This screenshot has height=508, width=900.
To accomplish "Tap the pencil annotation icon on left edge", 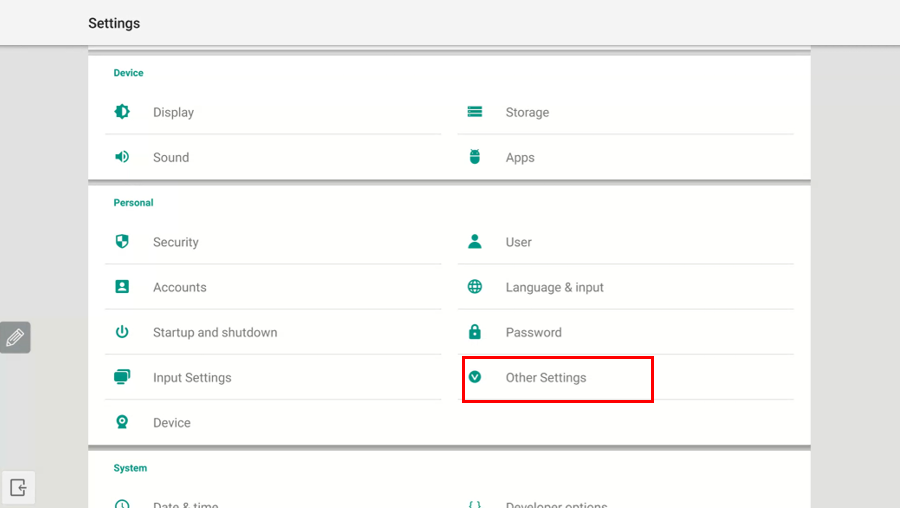I will [x=15, y=338].
